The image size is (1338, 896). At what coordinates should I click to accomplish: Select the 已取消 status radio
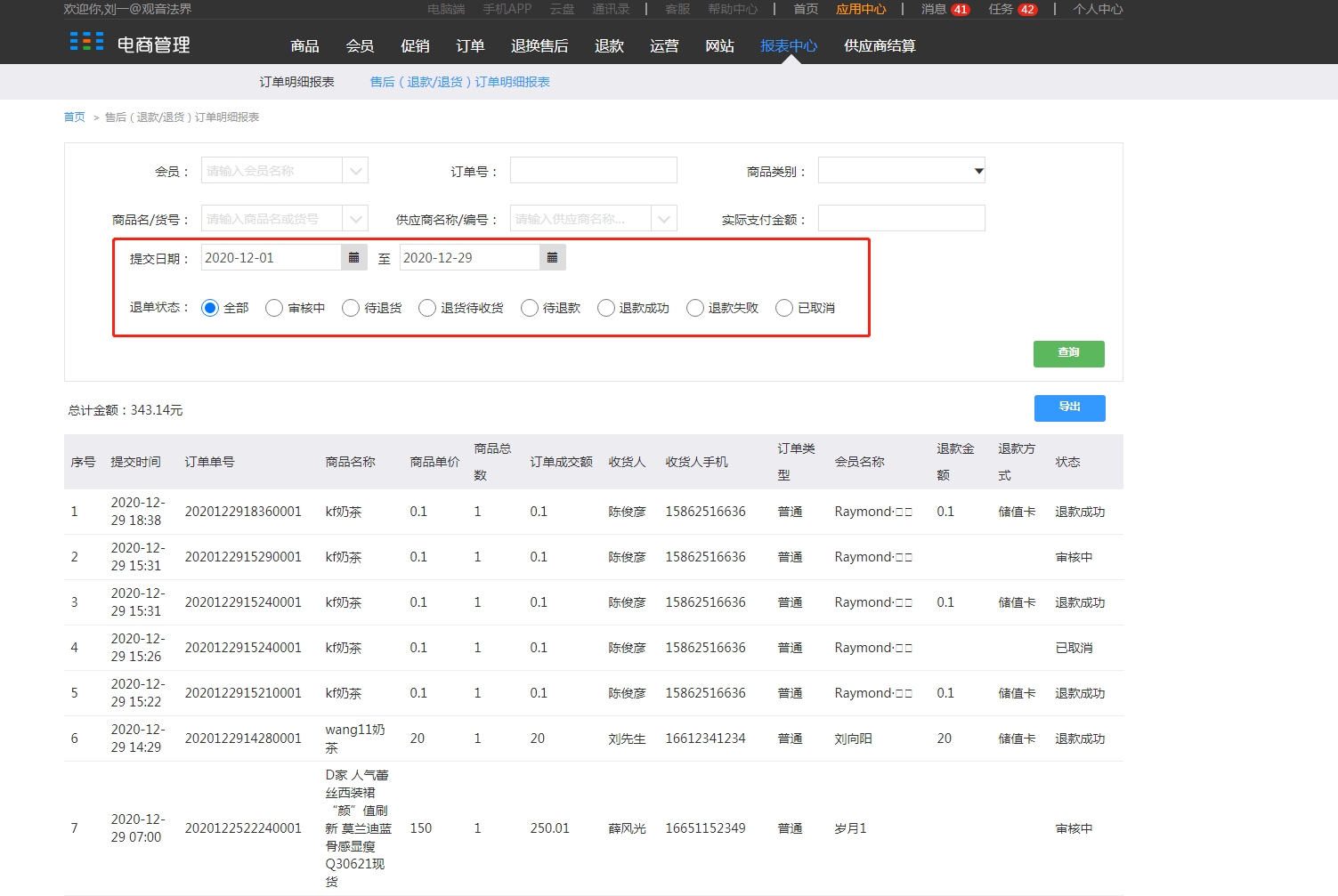pyautogui.click(x=784, y=308)
